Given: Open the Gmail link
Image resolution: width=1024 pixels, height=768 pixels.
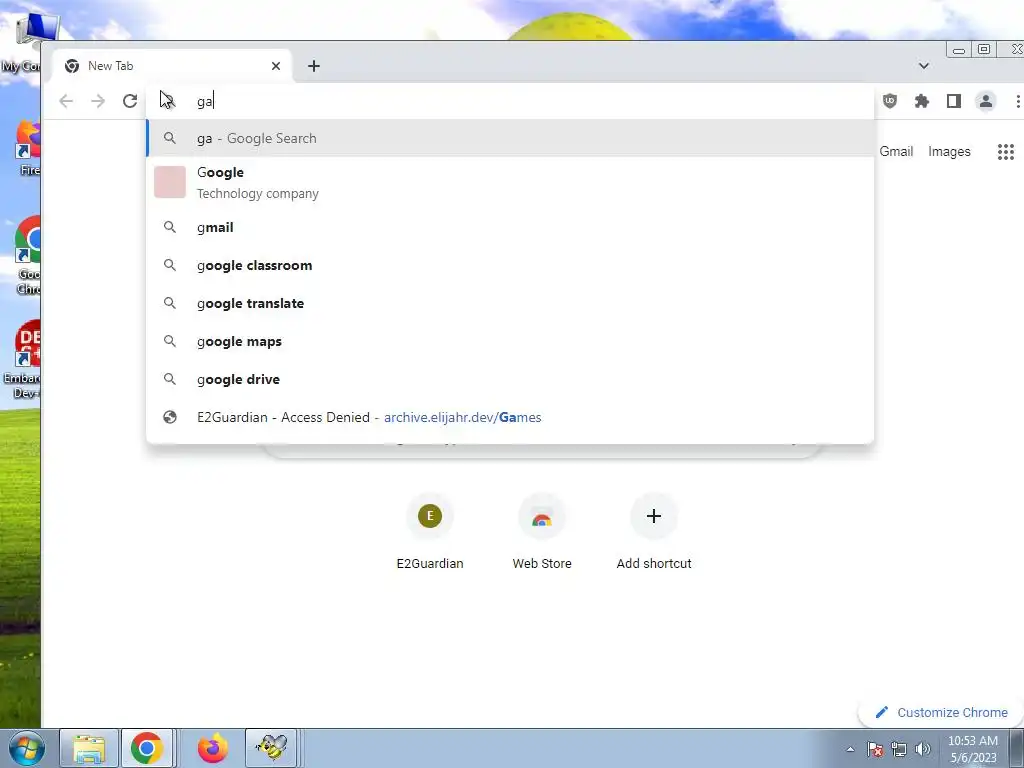Looking at the screenshot, I should [x=896, y=152].
